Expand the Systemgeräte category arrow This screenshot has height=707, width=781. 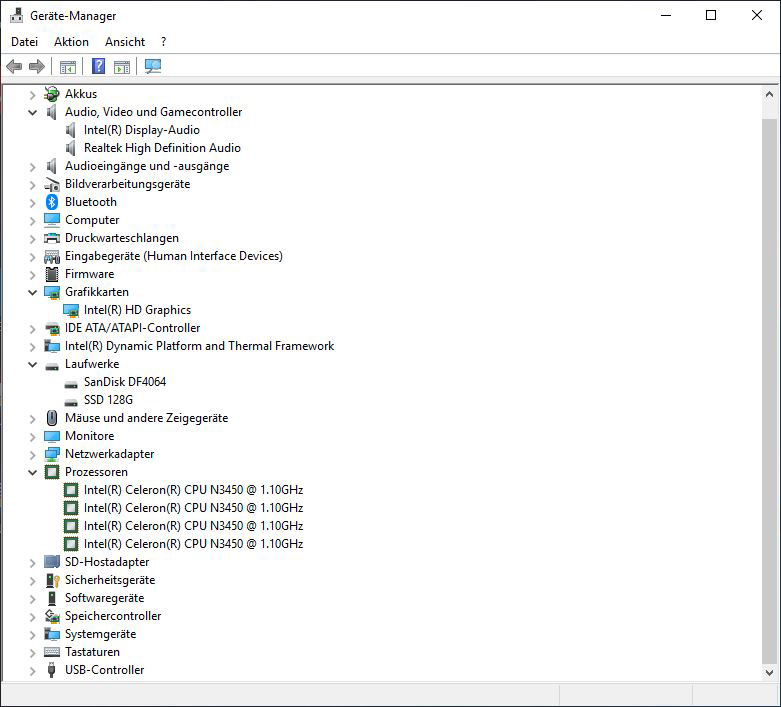(32, 635)
